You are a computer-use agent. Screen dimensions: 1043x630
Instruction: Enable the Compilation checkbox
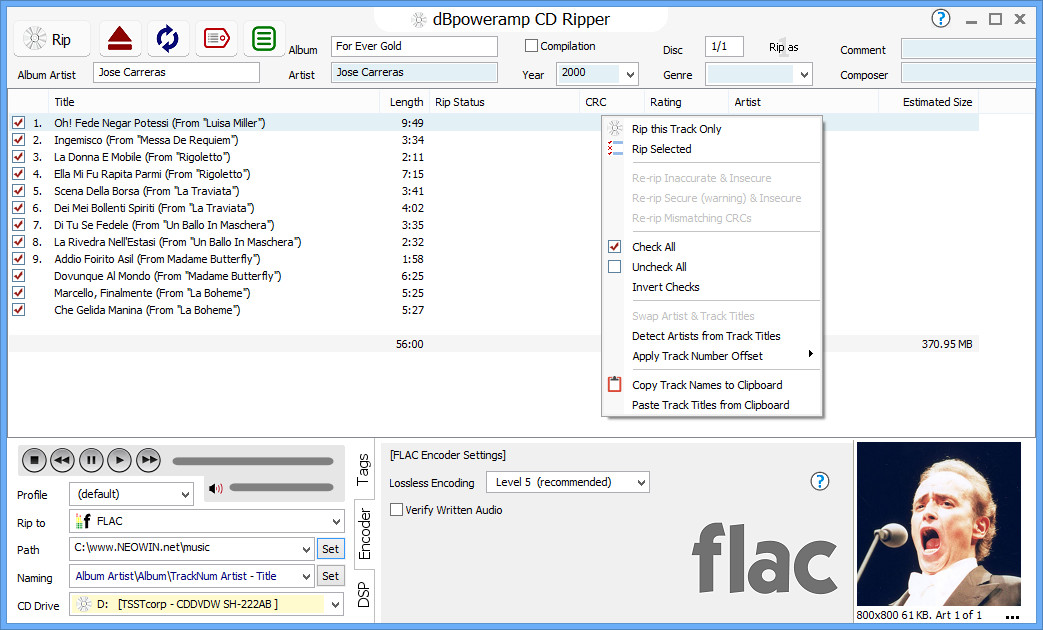pyautogui.click(x=531, y=45)
